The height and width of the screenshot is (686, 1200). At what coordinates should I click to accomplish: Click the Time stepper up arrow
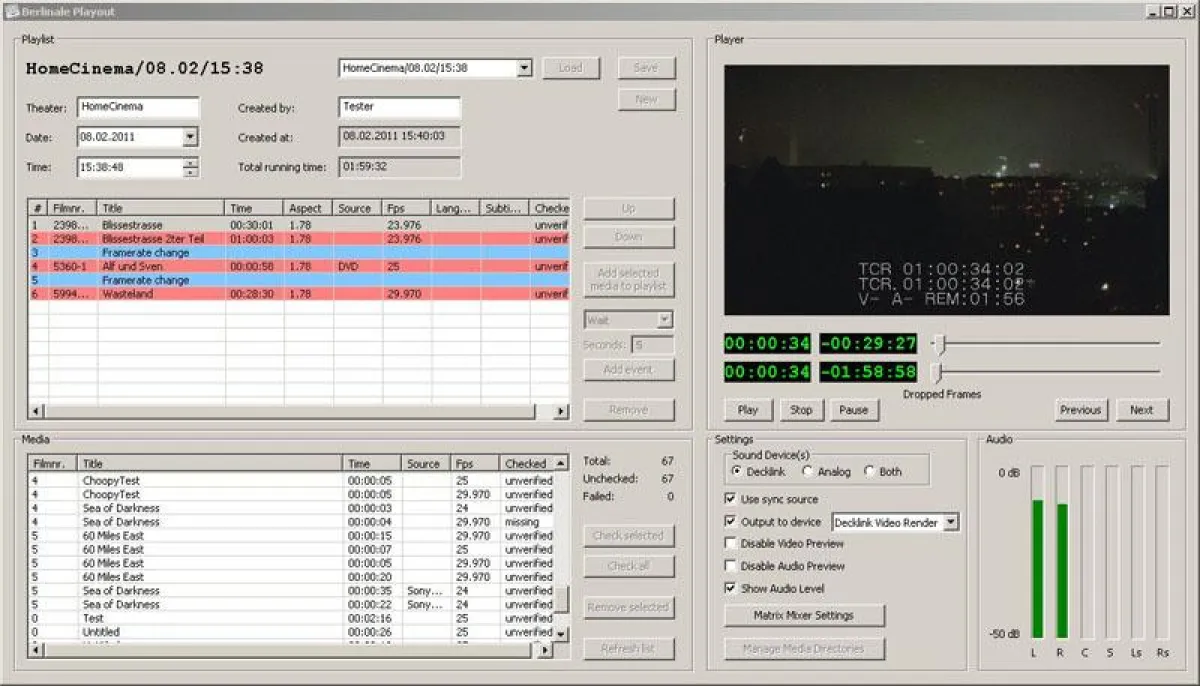191,162
